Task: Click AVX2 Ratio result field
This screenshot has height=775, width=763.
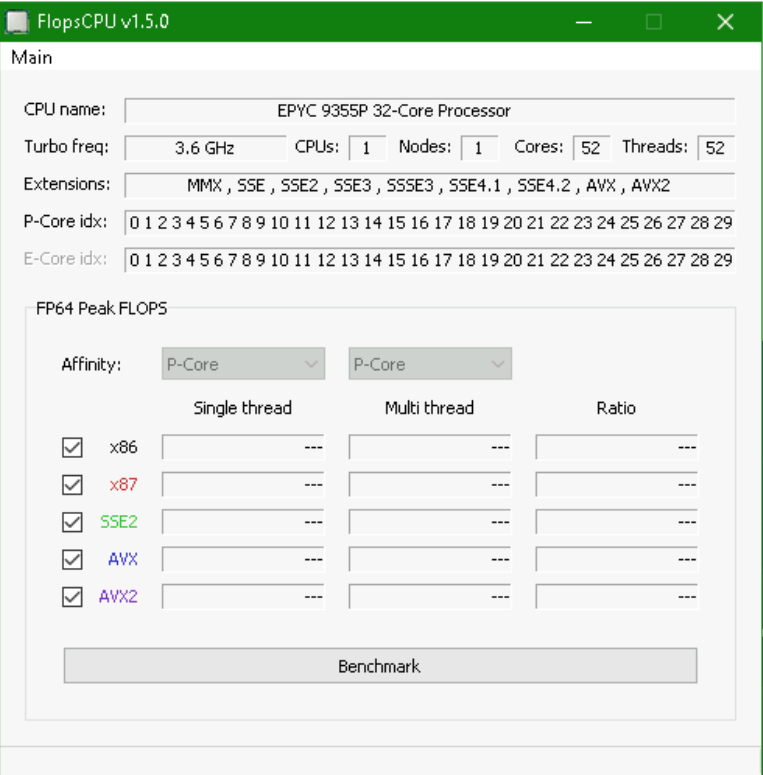Action: 617,597
